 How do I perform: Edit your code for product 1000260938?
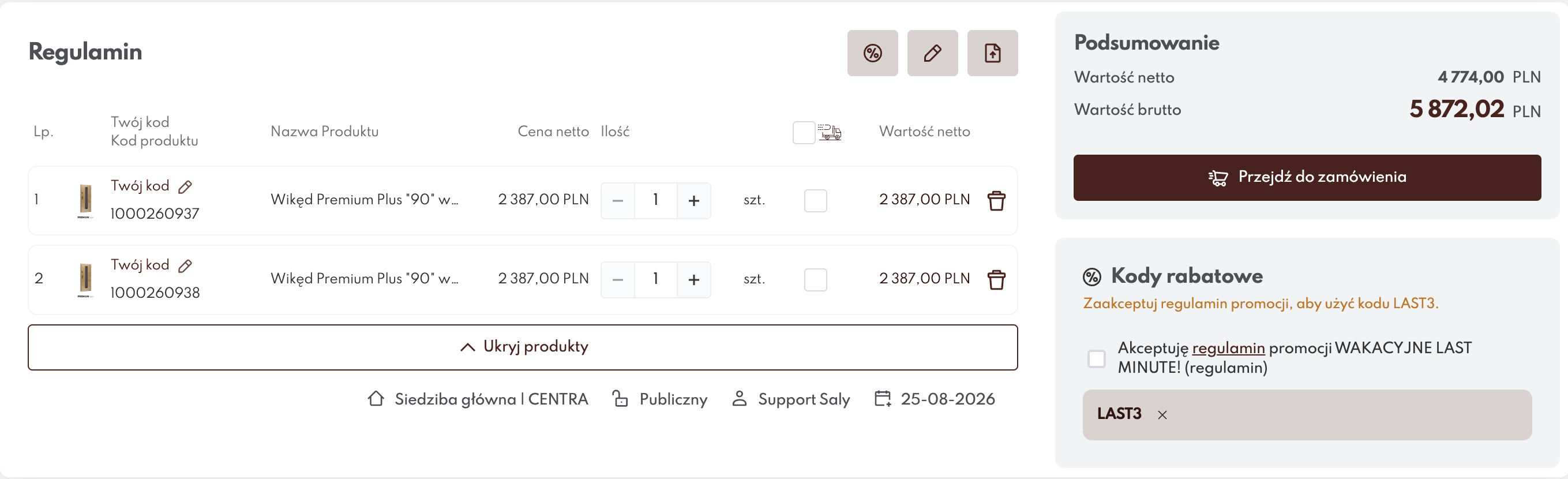pyautogui.click(x=185, y=266)
